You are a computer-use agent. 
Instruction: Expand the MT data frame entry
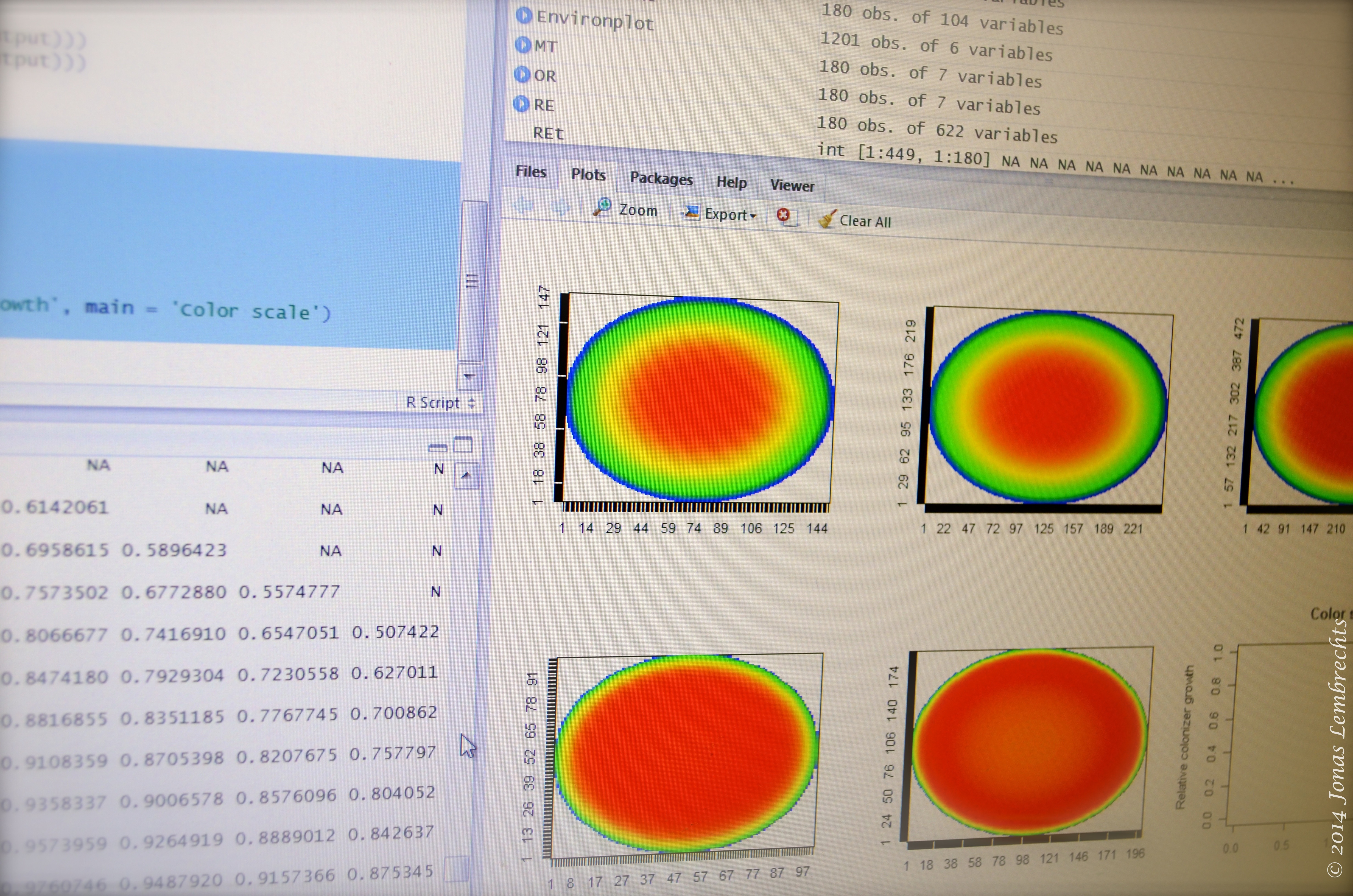[522, 44]
